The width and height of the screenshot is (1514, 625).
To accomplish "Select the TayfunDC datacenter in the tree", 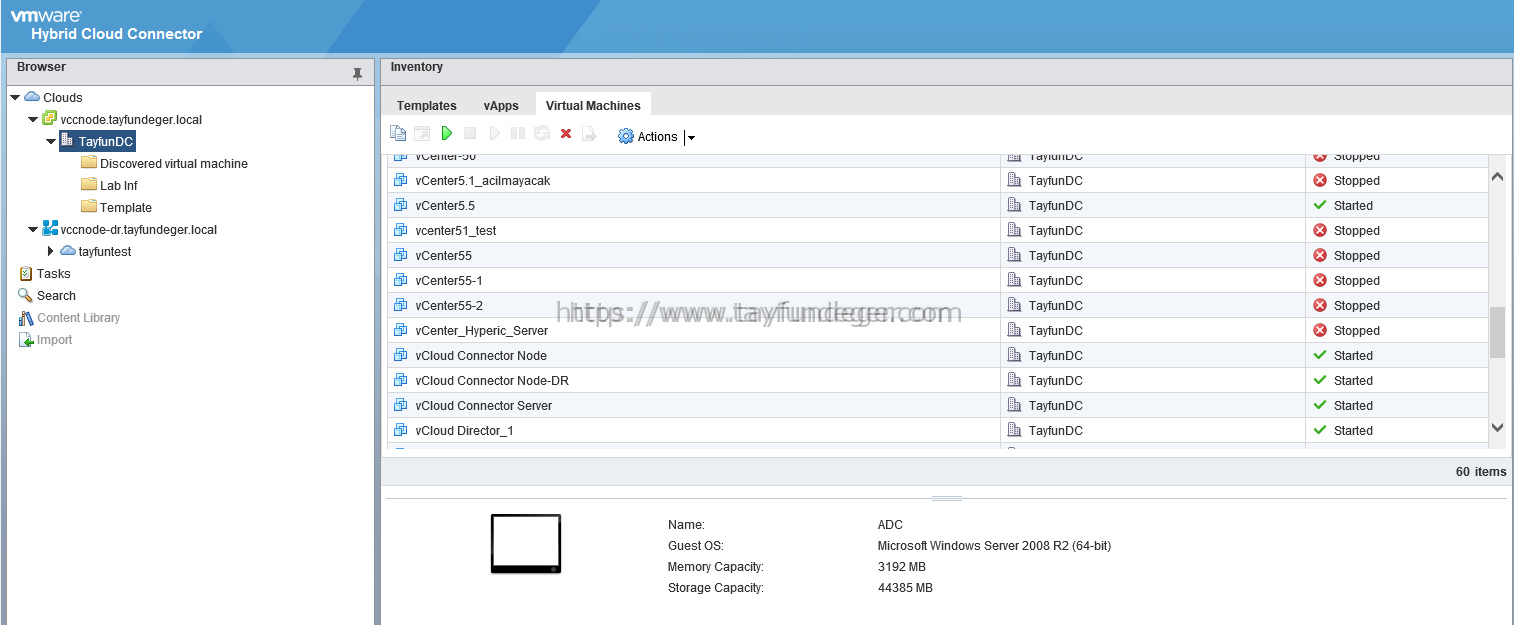I will point(106,142).
